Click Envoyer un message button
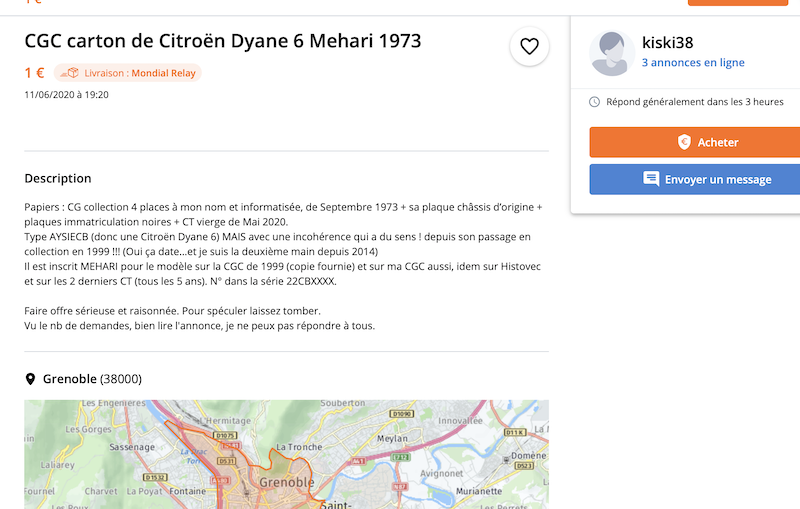The height and width of the screenshot is (509, 800). point(695,179)
